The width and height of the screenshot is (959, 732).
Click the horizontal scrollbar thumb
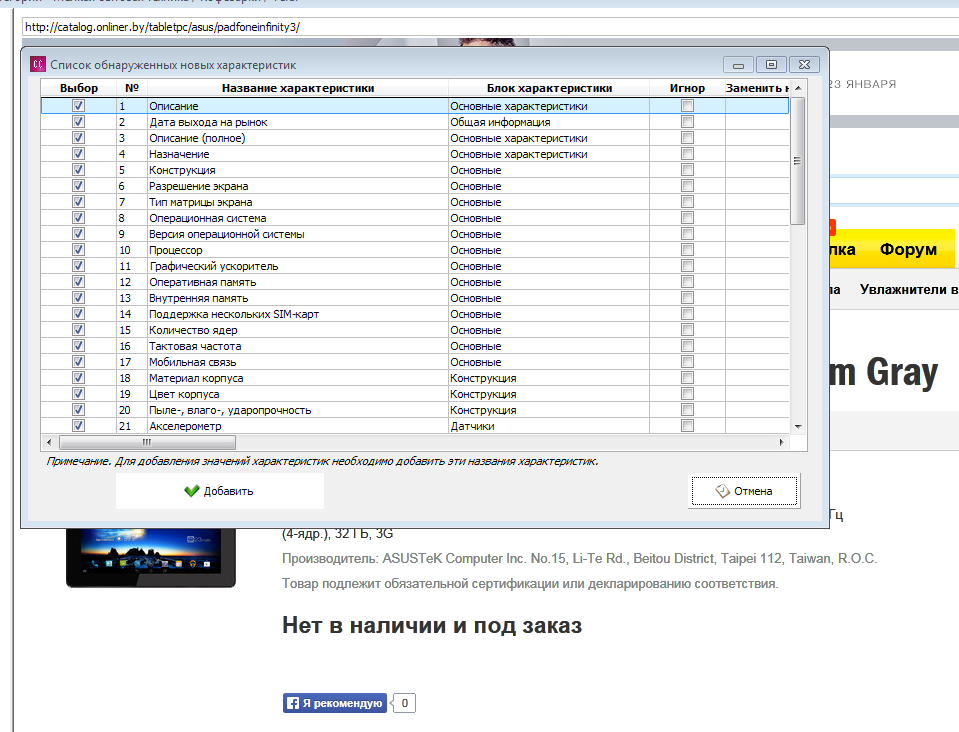point(147,442)
